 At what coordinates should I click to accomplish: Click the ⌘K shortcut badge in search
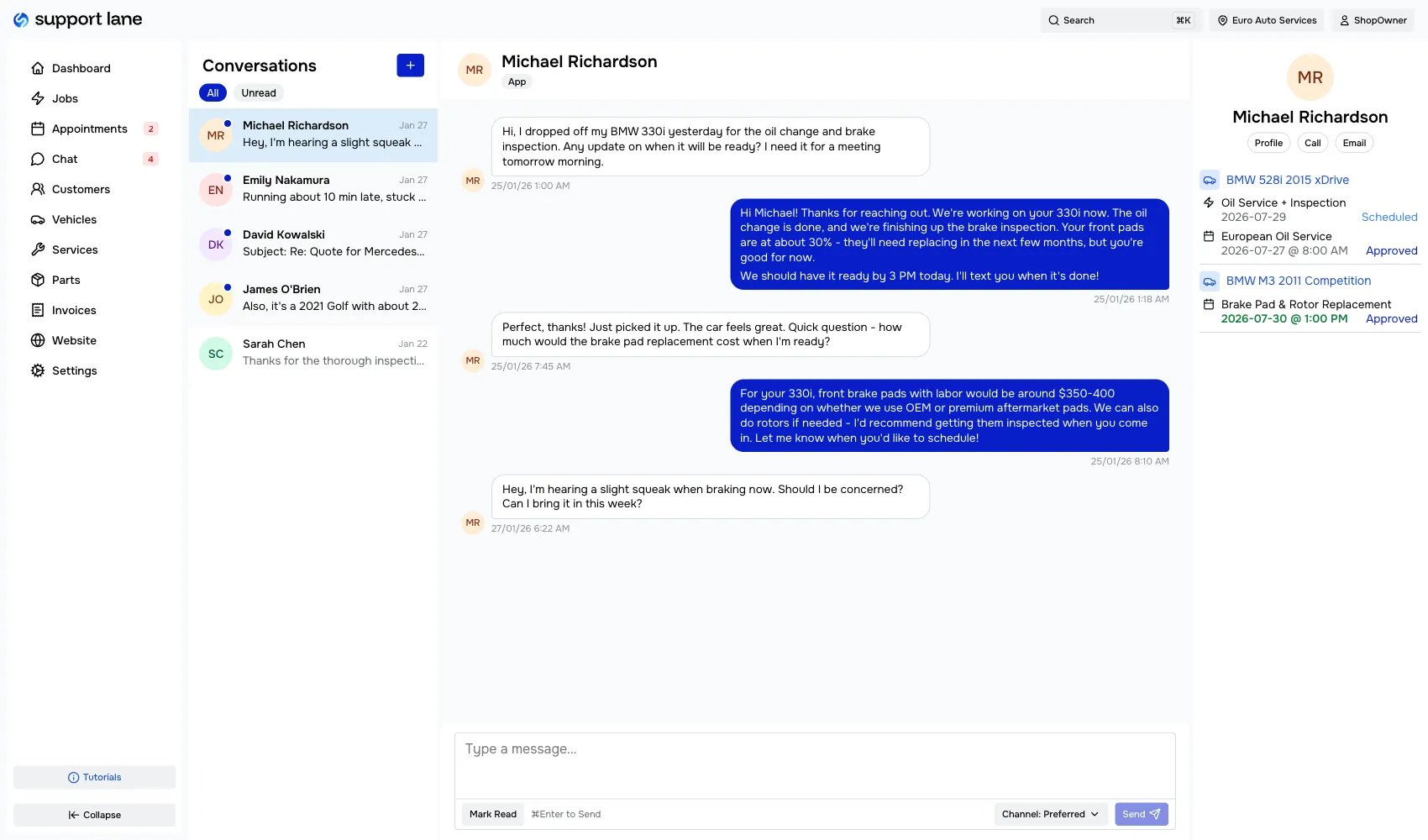(x=1184, y=20)
